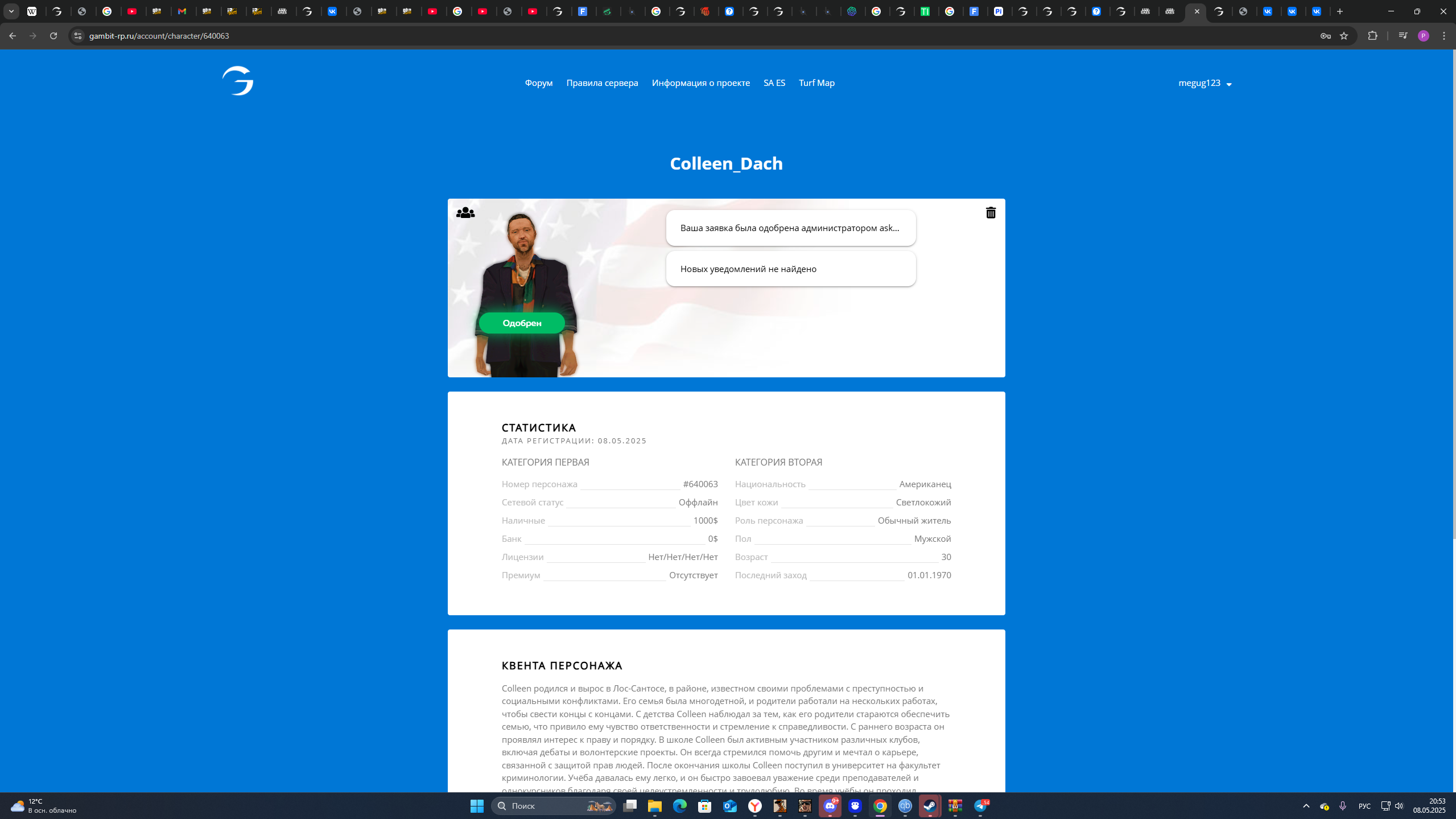
Task: Switch to the ChatGPT tab
Action: coord(852,11)
